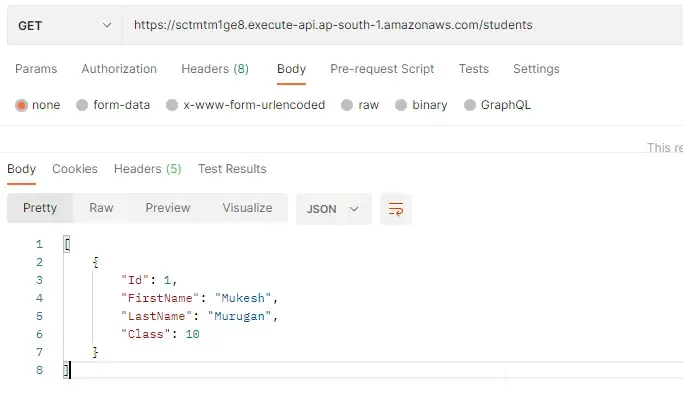Choose the Visualize response view
The image size is (683, 409).
[247, 208]
